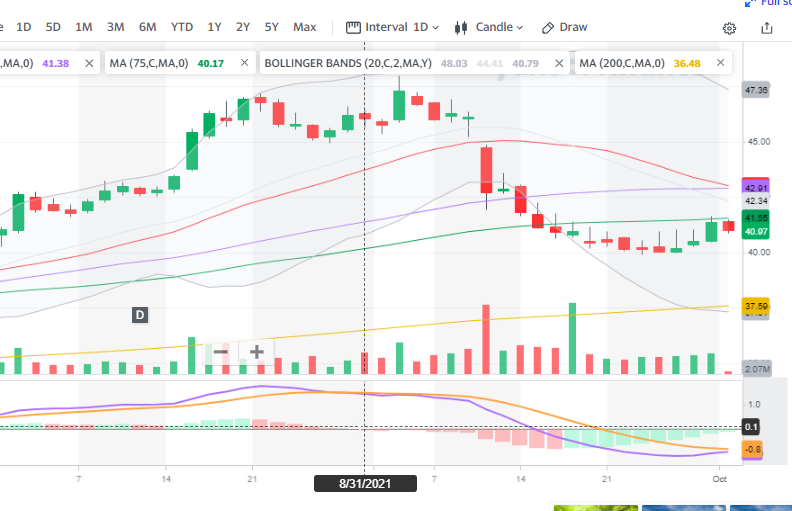Zoom out with the minus button
This screenshot has height=511, width=792.
pyautogui.click(x=221, y=352)
